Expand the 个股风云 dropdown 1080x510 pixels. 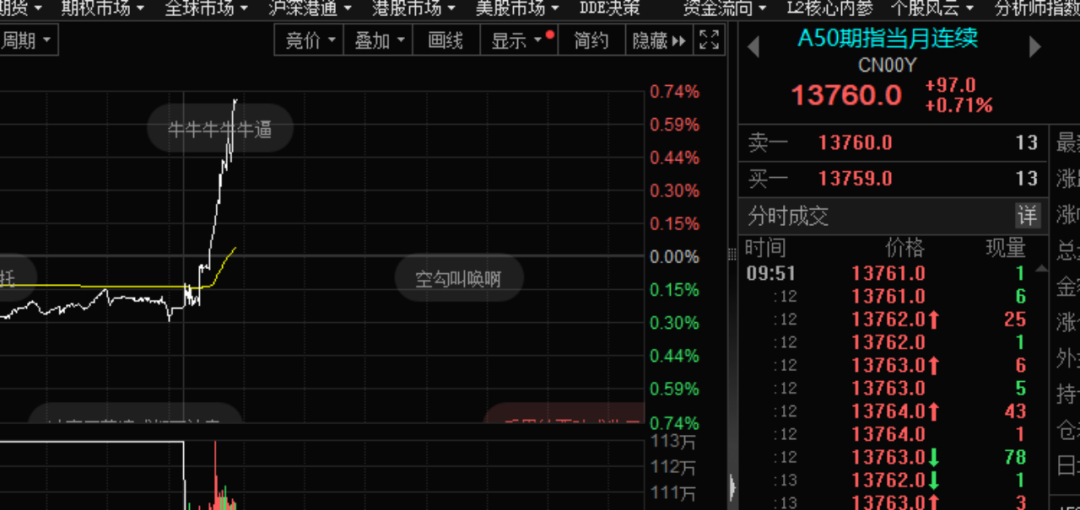point(933,8)
